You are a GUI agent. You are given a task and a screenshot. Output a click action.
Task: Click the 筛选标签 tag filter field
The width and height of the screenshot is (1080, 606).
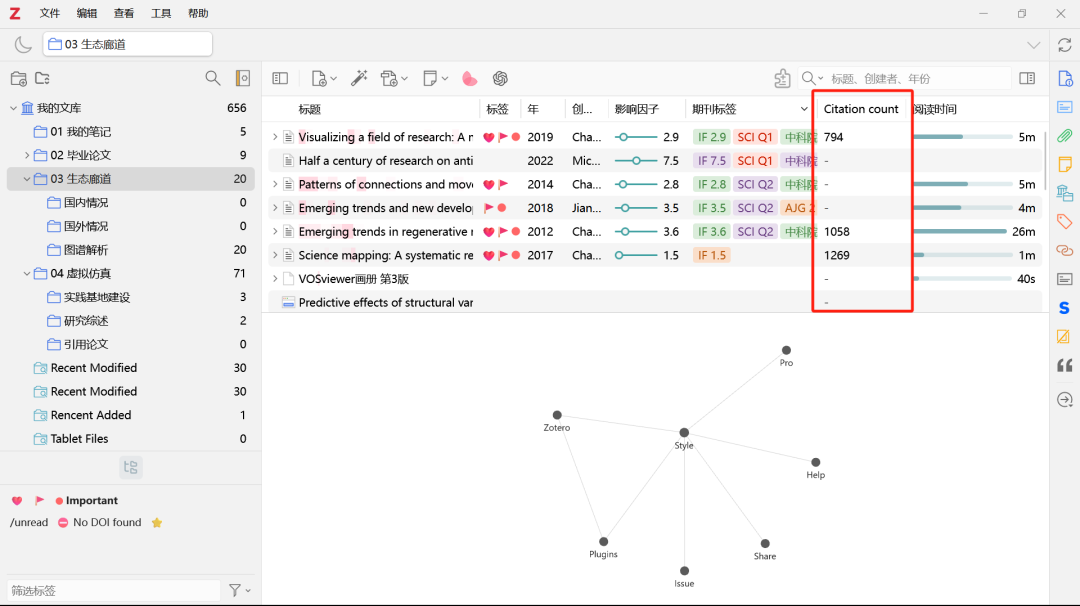click(113, 590)
